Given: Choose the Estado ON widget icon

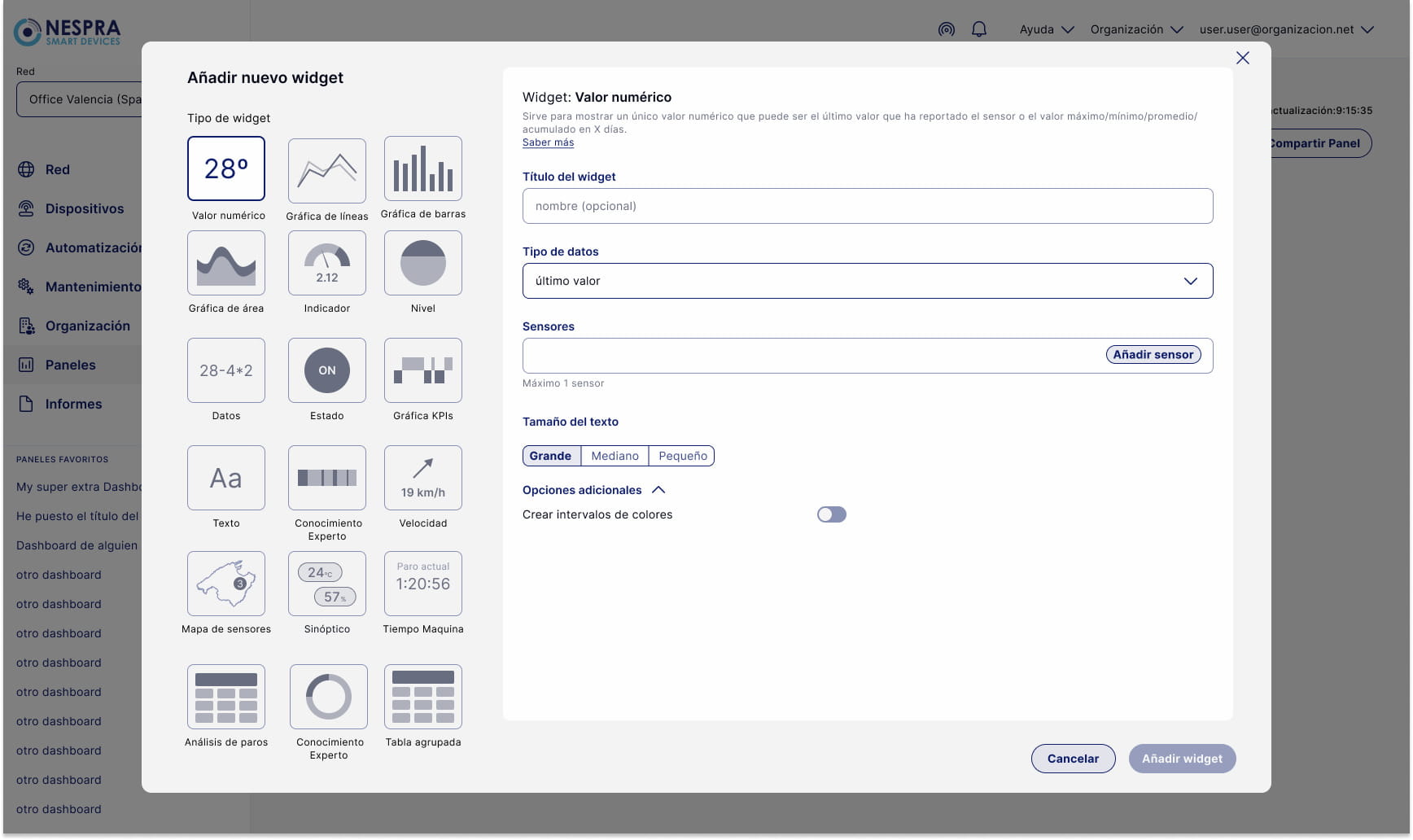Looking at the screenshot, I should [326, 370].
